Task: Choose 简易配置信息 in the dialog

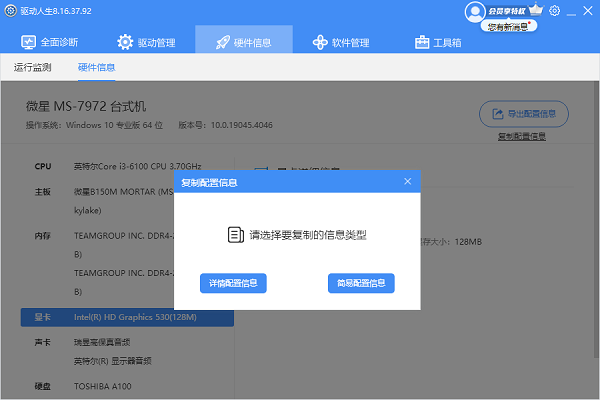Action: pos(361,283)
